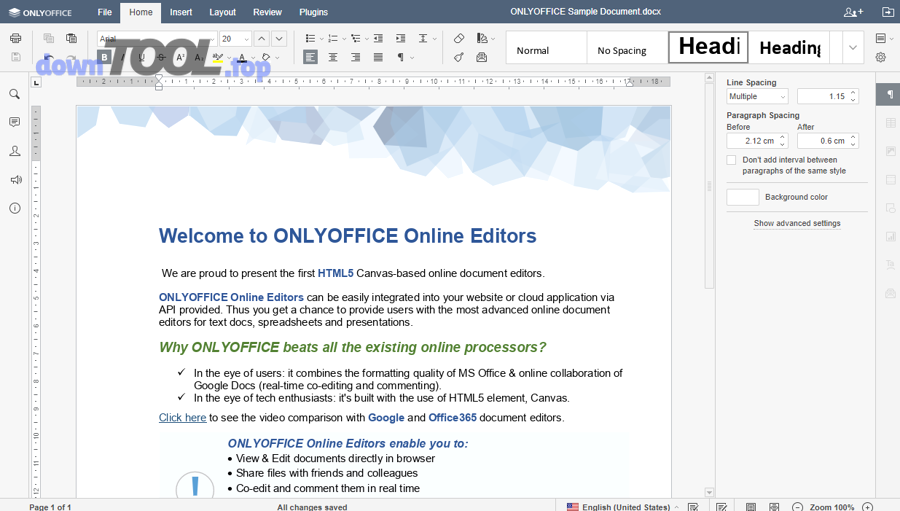
Task: Click the Paste icon
Action: [71, 38]
